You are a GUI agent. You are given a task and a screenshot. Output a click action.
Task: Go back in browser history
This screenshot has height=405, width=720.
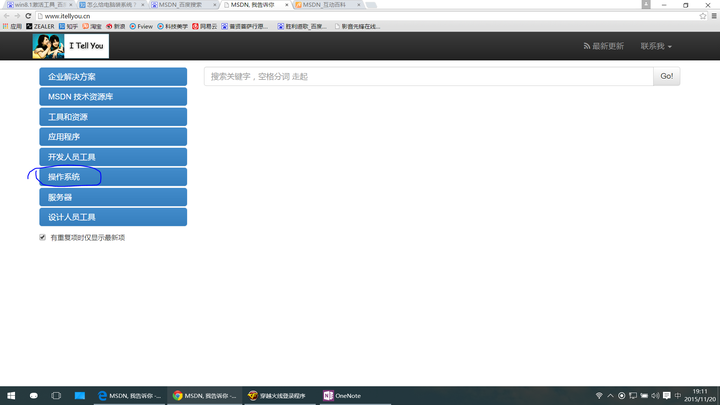tap(6, 16)
